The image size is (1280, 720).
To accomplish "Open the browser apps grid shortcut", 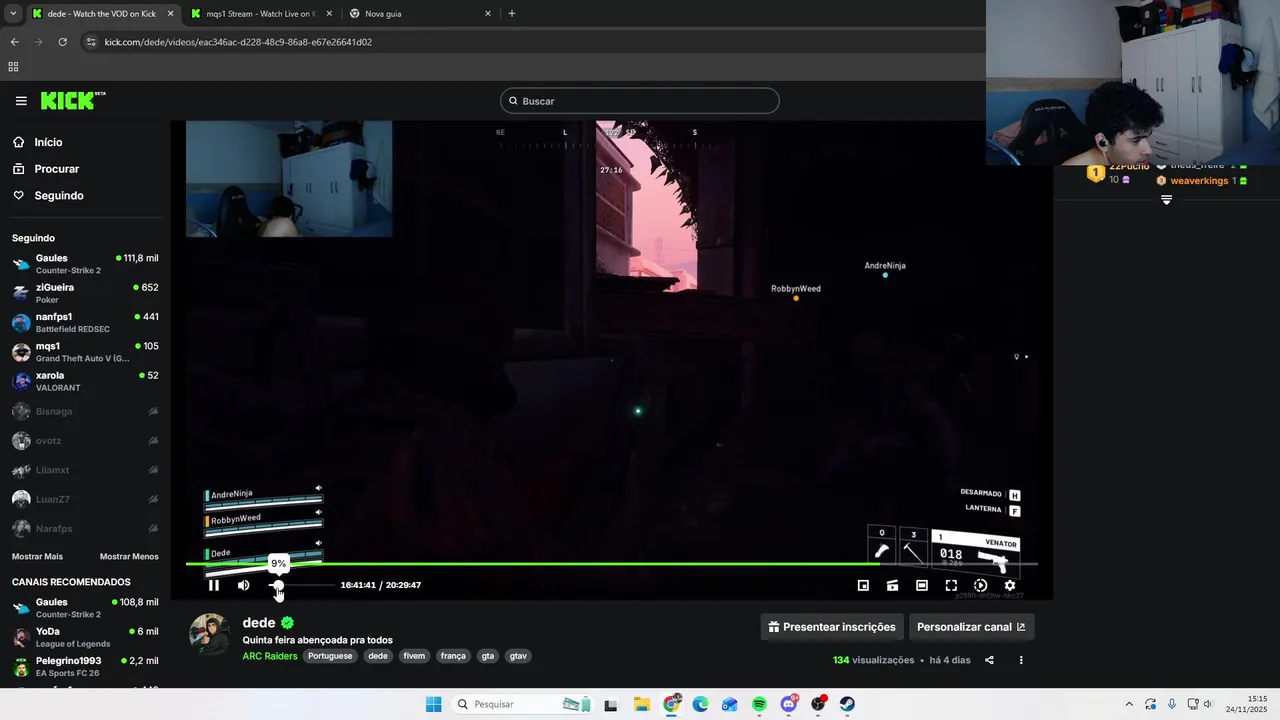I will click(13, 67).
